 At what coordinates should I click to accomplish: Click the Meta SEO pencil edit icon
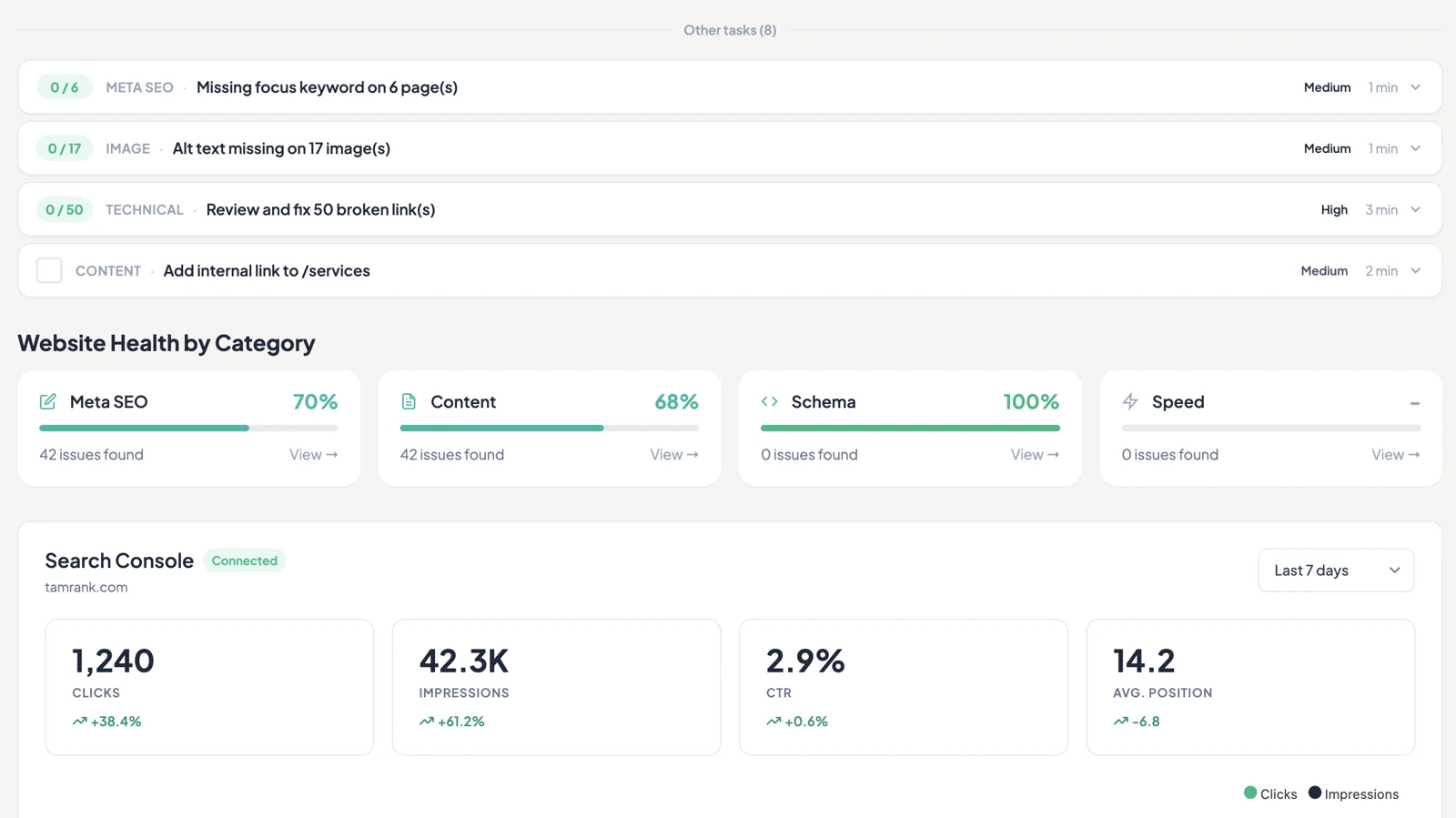point(48,401)
